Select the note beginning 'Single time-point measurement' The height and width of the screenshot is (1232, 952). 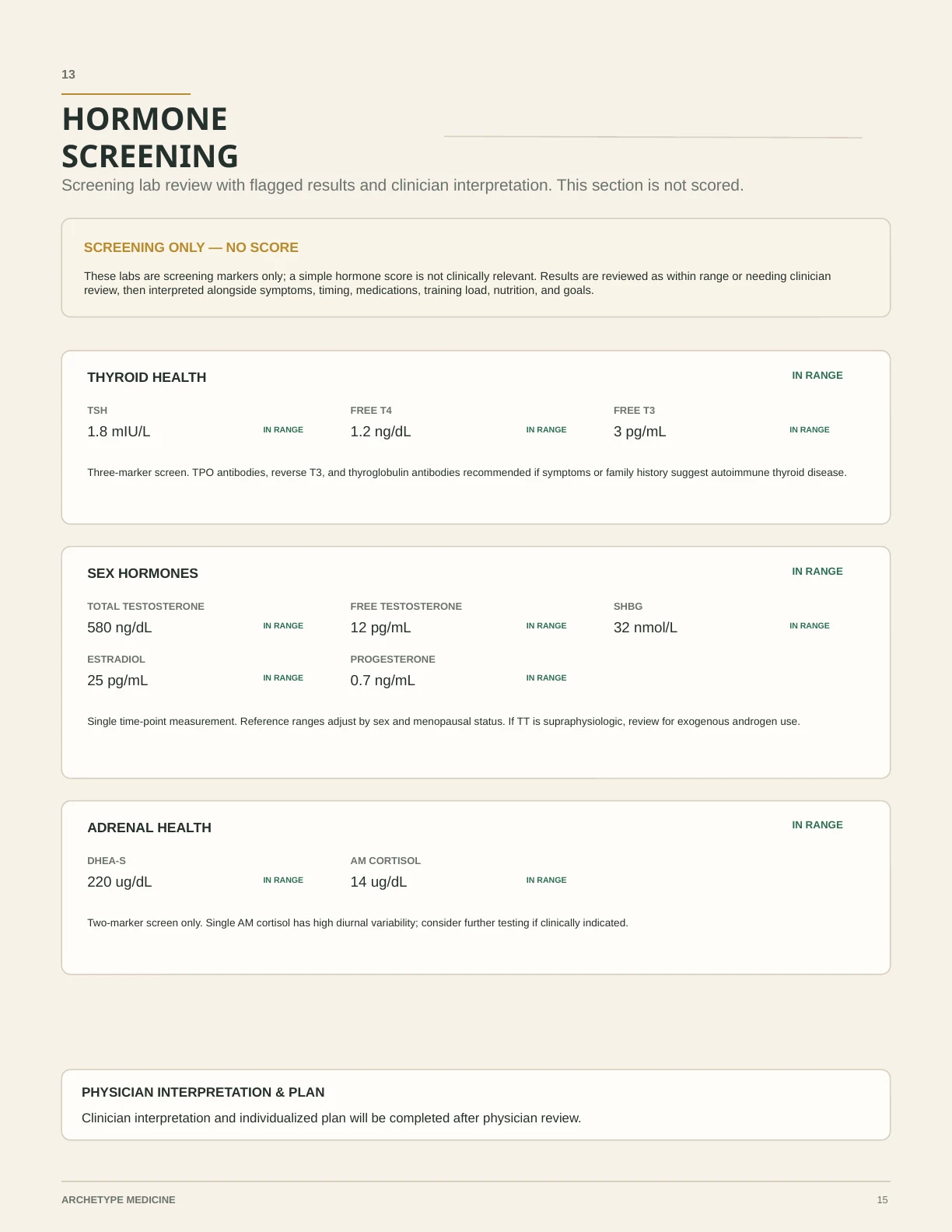[443, 722]
